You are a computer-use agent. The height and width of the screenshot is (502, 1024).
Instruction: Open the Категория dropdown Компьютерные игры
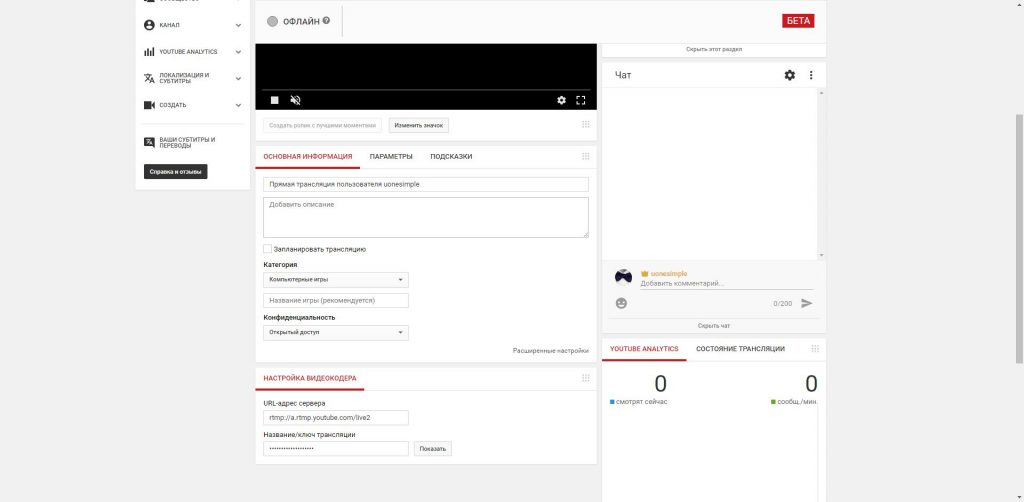(336, 280)
